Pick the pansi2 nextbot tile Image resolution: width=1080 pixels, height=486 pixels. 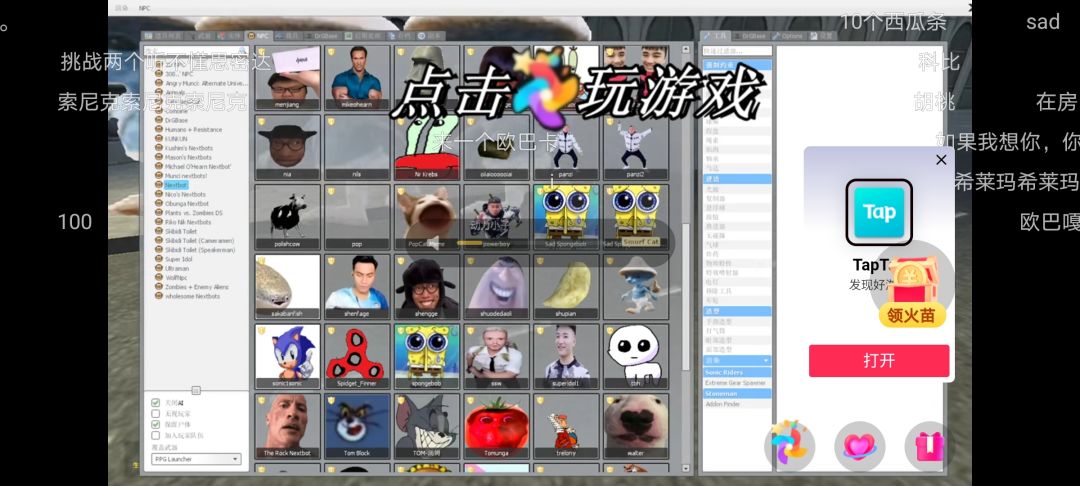(x=635, y=147)
